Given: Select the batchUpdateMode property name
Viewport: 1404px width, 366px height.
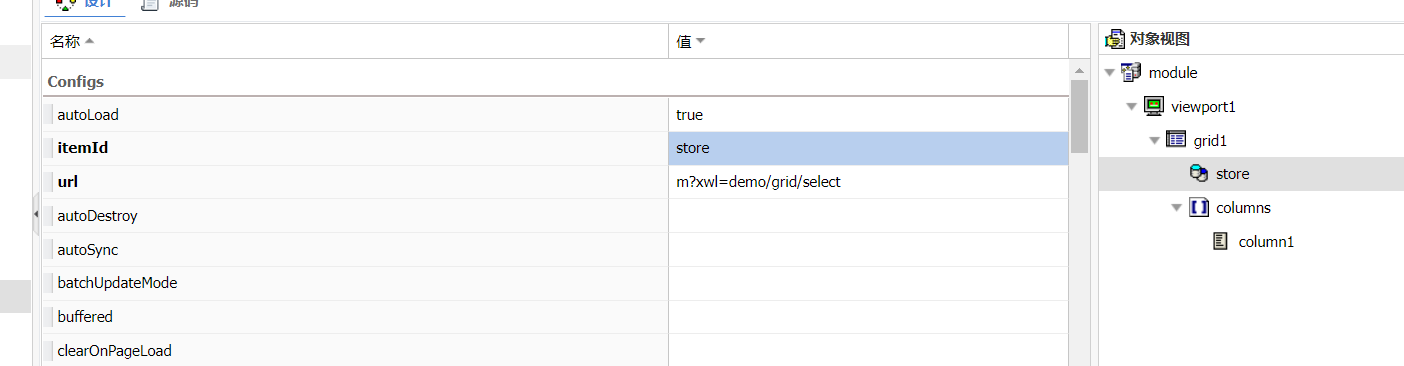Looking at the screenshot, I should pos(117,283).
